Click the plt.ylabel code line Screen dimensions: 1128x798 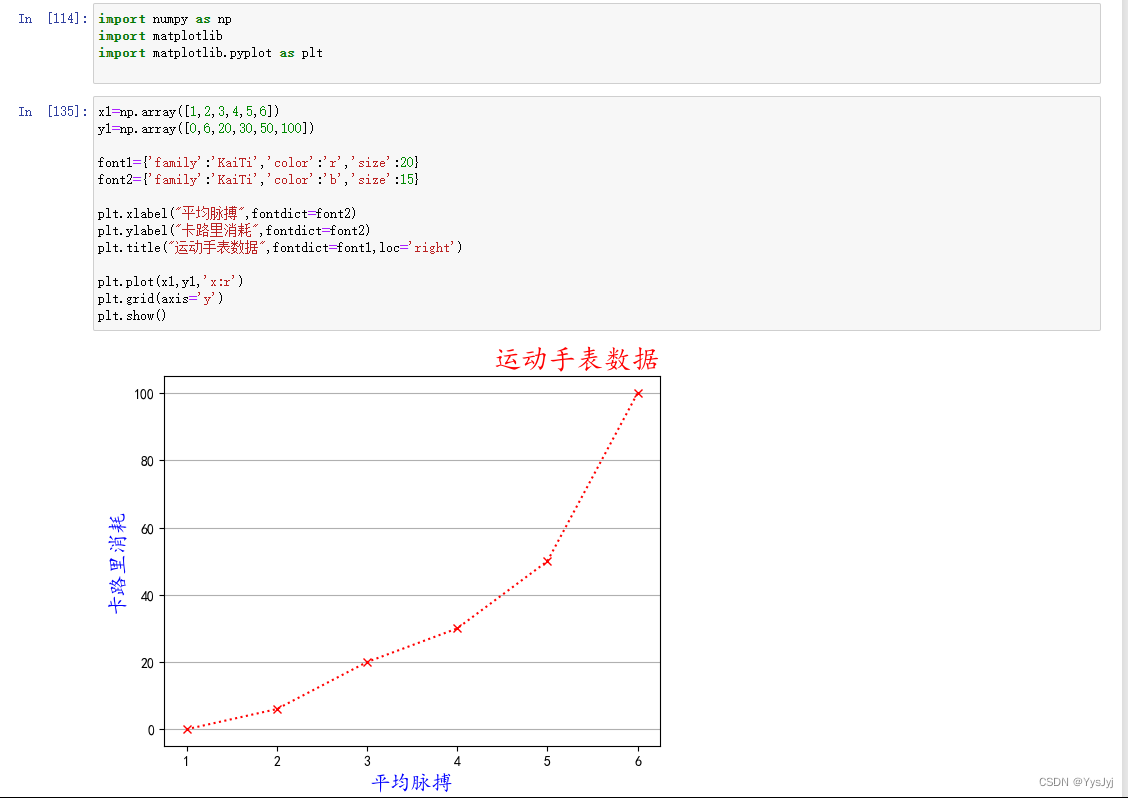[x=234, y=231]
